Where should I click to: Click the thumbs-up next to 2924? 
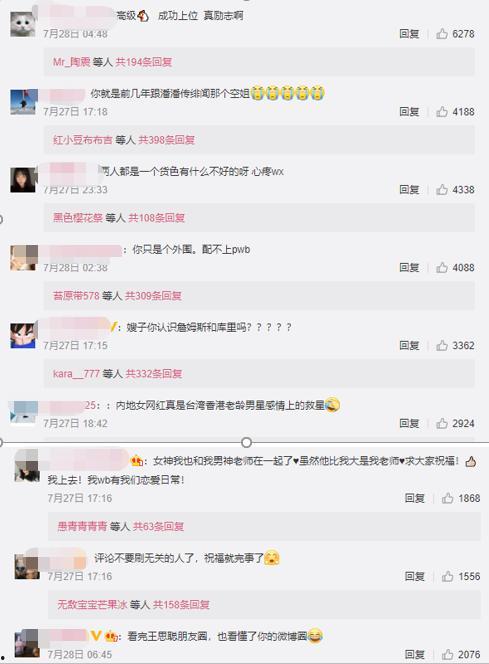[442, 423]
